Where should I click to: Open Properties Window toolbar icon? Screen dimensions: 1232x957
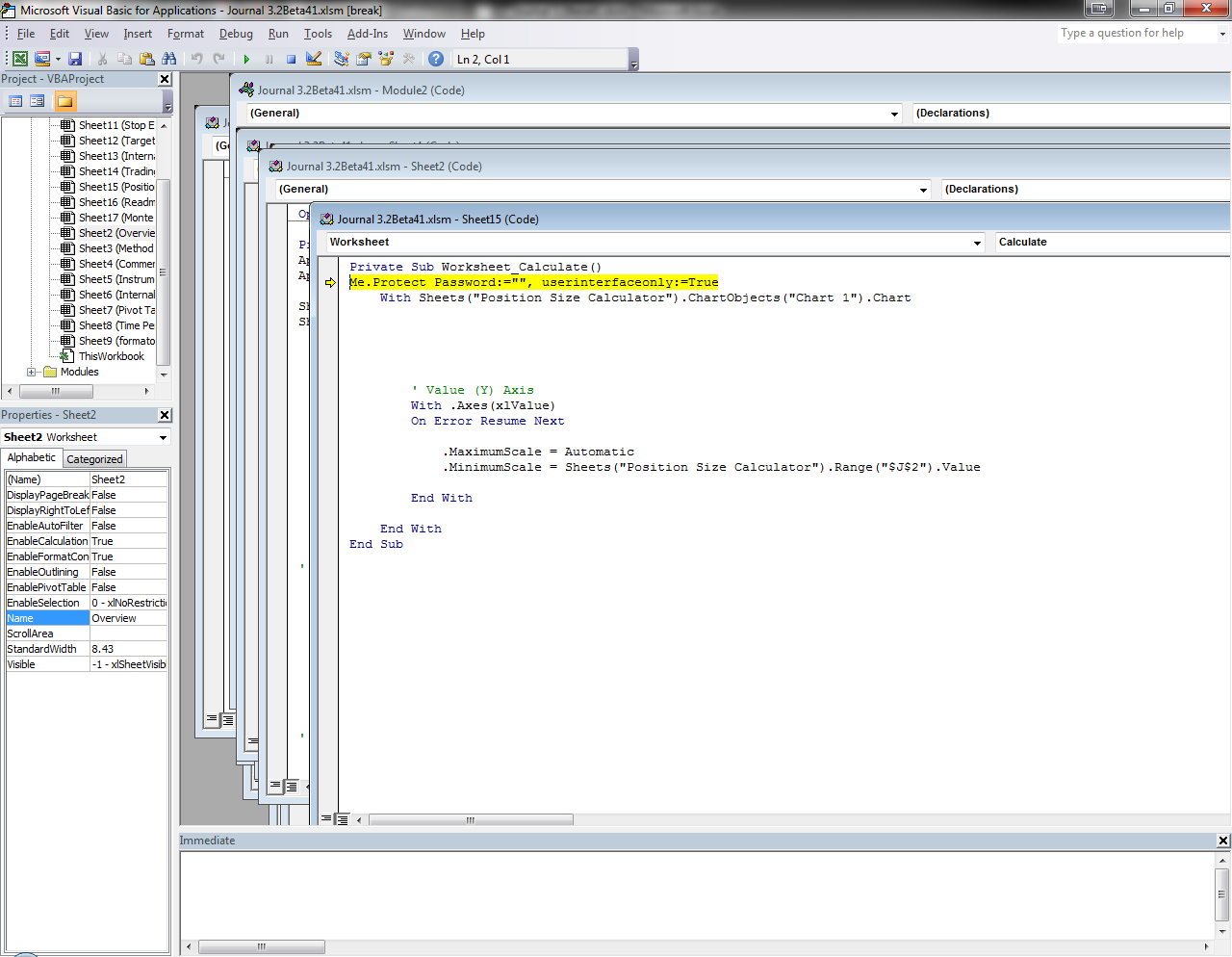[x=363, y=59]
